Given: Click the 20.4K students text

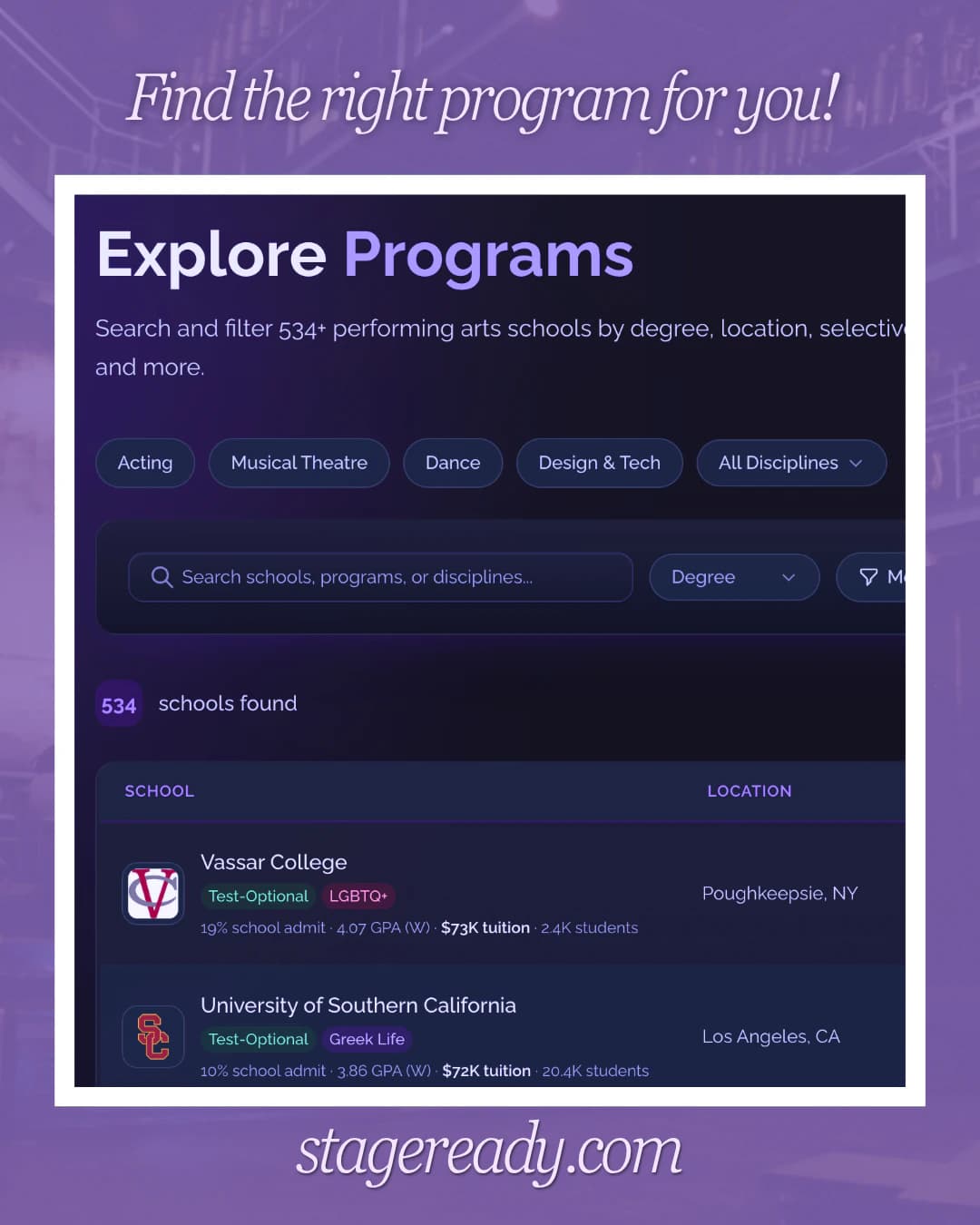Looking at the screenshot, I should tap(595, 1071).
